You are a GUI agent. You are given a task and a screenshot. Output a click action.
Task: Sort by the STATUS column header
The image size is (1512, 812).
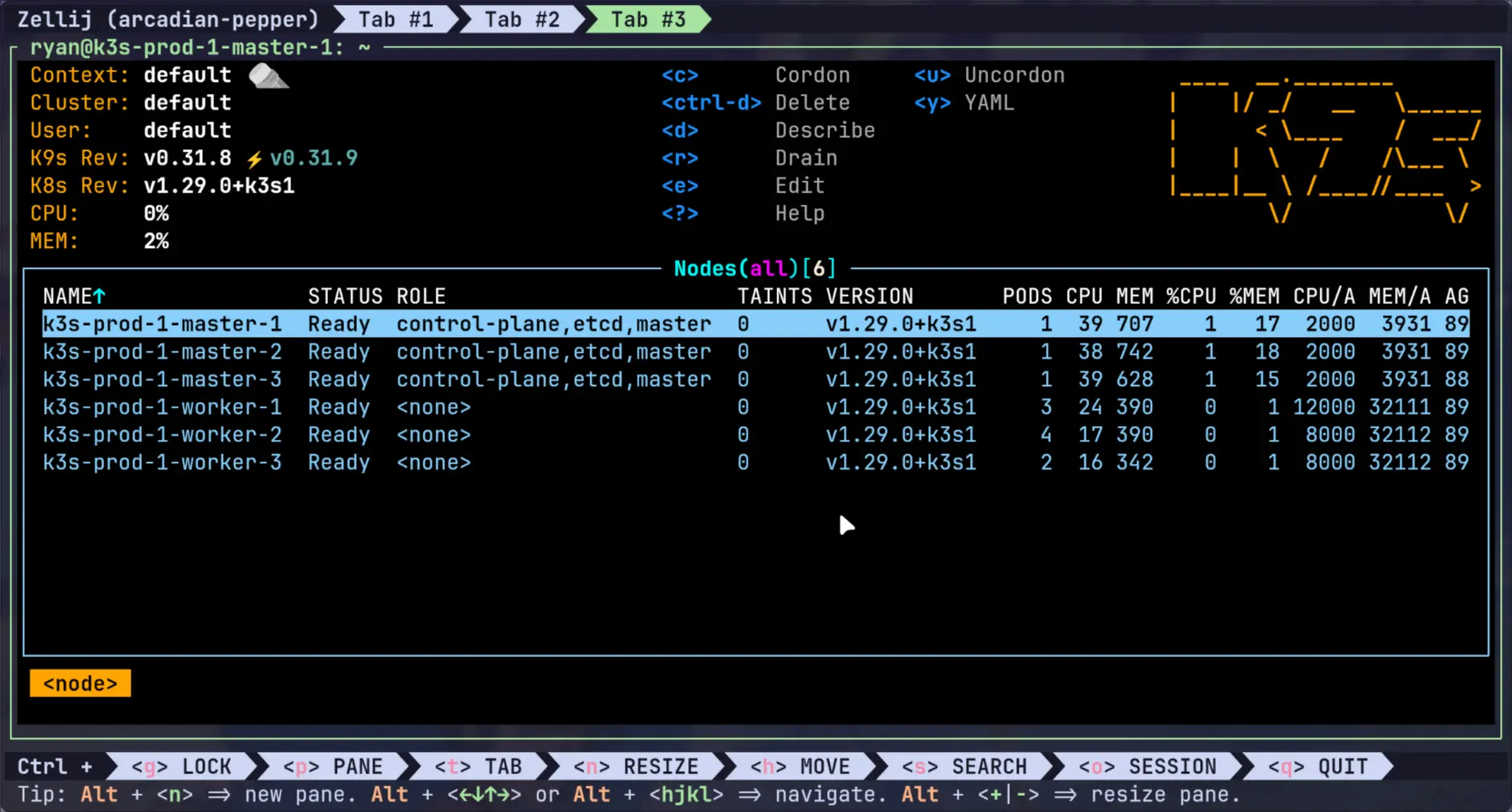(x=345, y=297)
